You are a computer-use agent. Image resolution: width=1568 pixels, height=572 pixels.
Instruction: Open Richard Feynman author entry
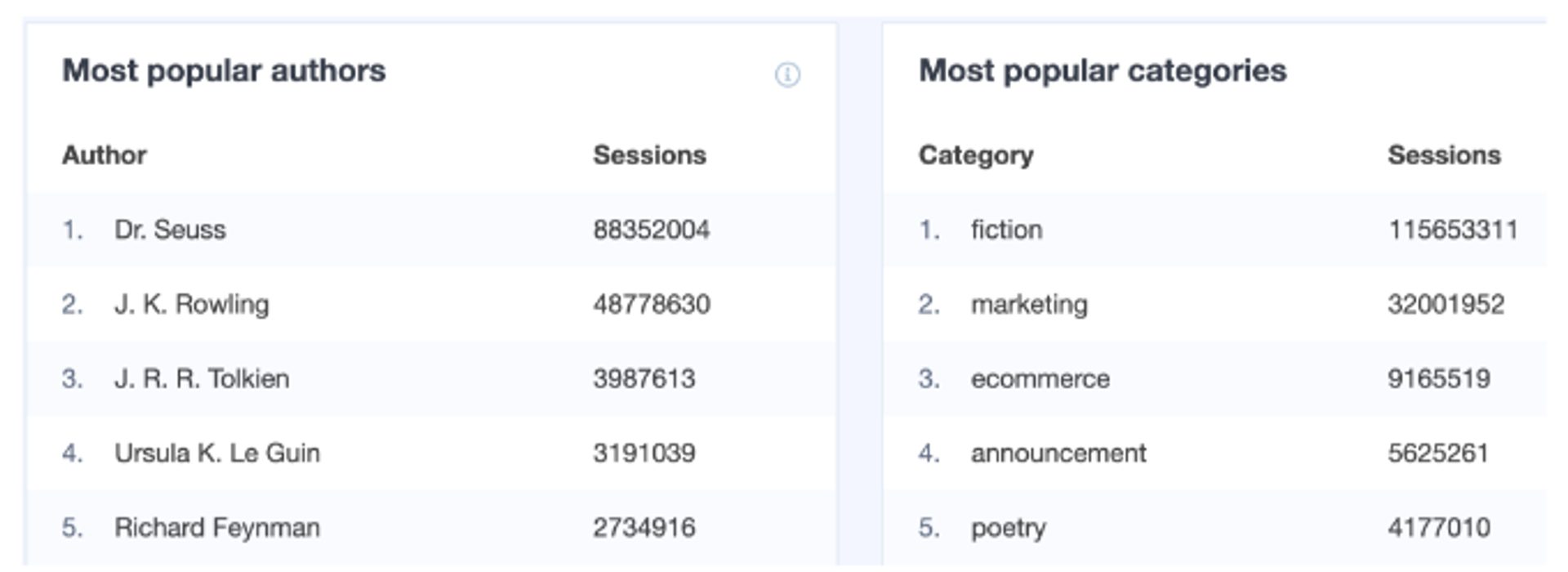(216, 527)
